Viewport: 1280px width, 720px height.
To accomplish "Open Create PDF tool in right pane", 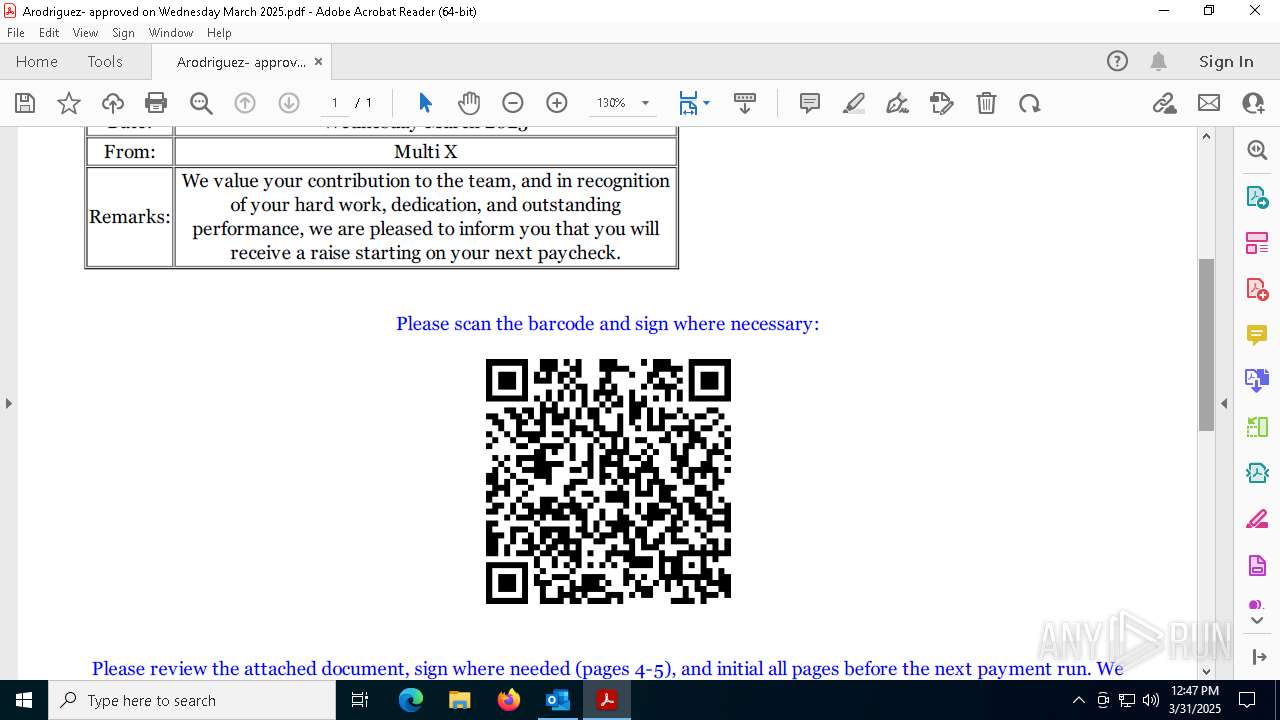I will 1257,289.
